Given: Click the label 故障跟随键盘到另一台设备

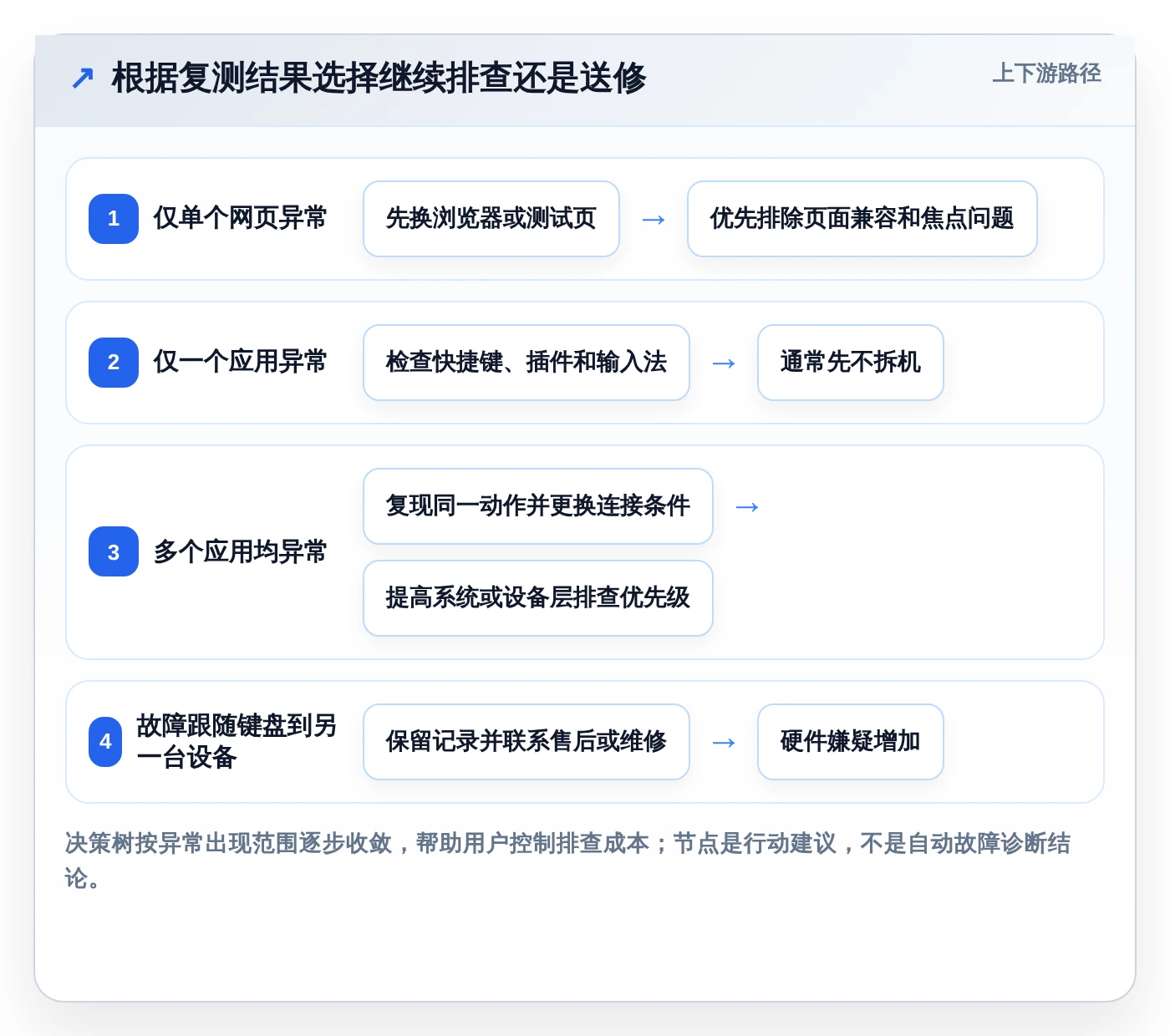Looking at the screenshot, I should (x=237, y=742).
